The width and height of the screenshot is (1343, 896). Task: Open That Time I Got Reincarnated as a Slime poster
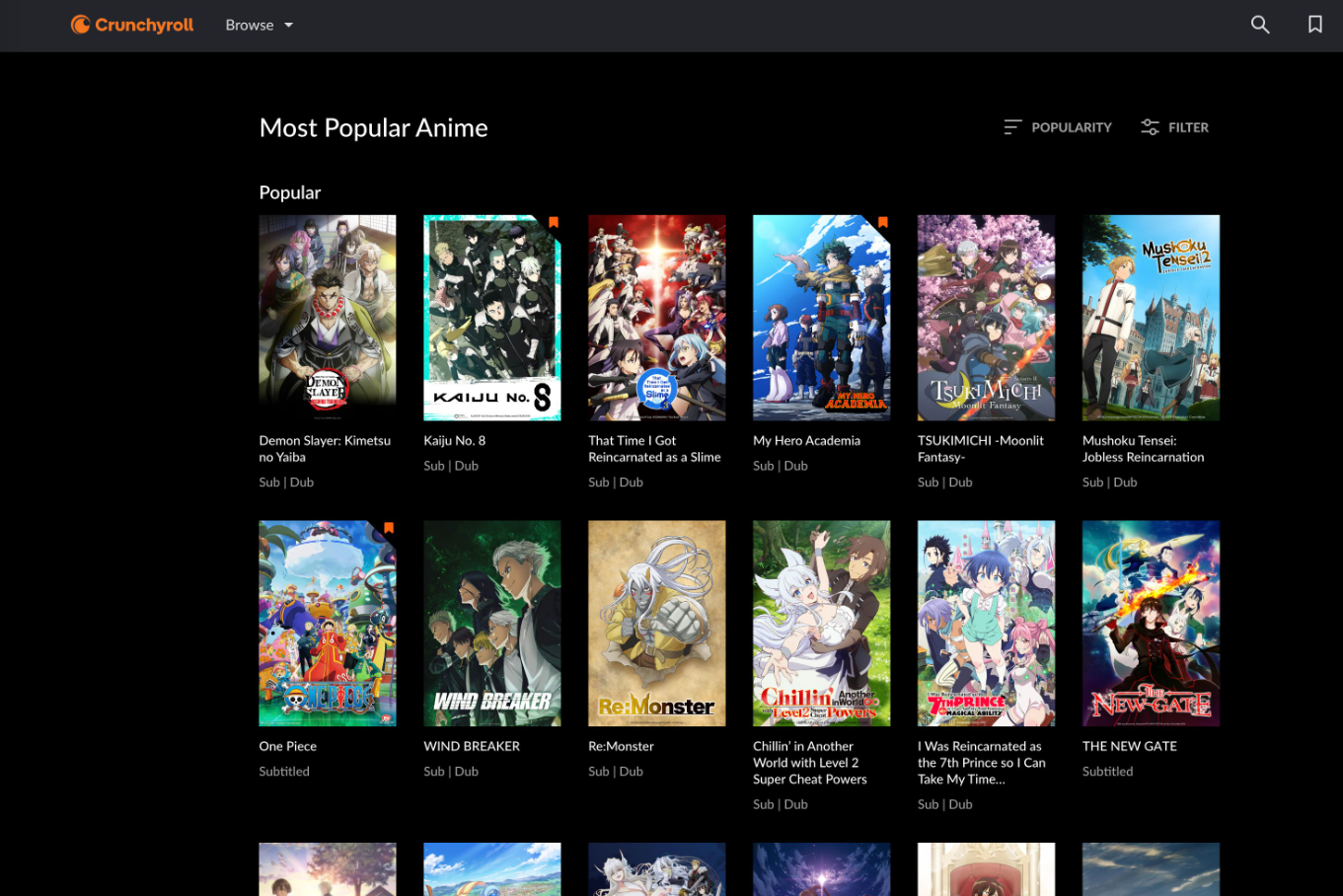coord(657,318)
